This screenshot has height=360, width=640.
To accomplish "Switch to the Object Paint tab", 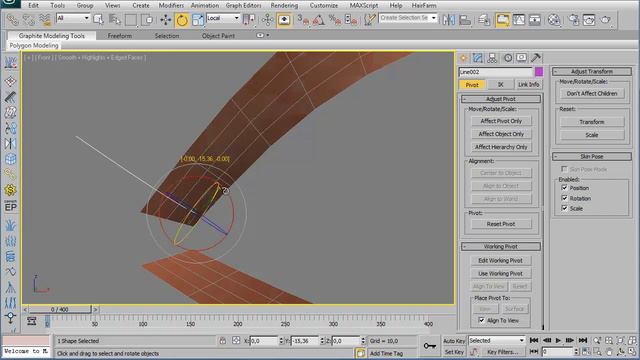I will coord(218,36).
